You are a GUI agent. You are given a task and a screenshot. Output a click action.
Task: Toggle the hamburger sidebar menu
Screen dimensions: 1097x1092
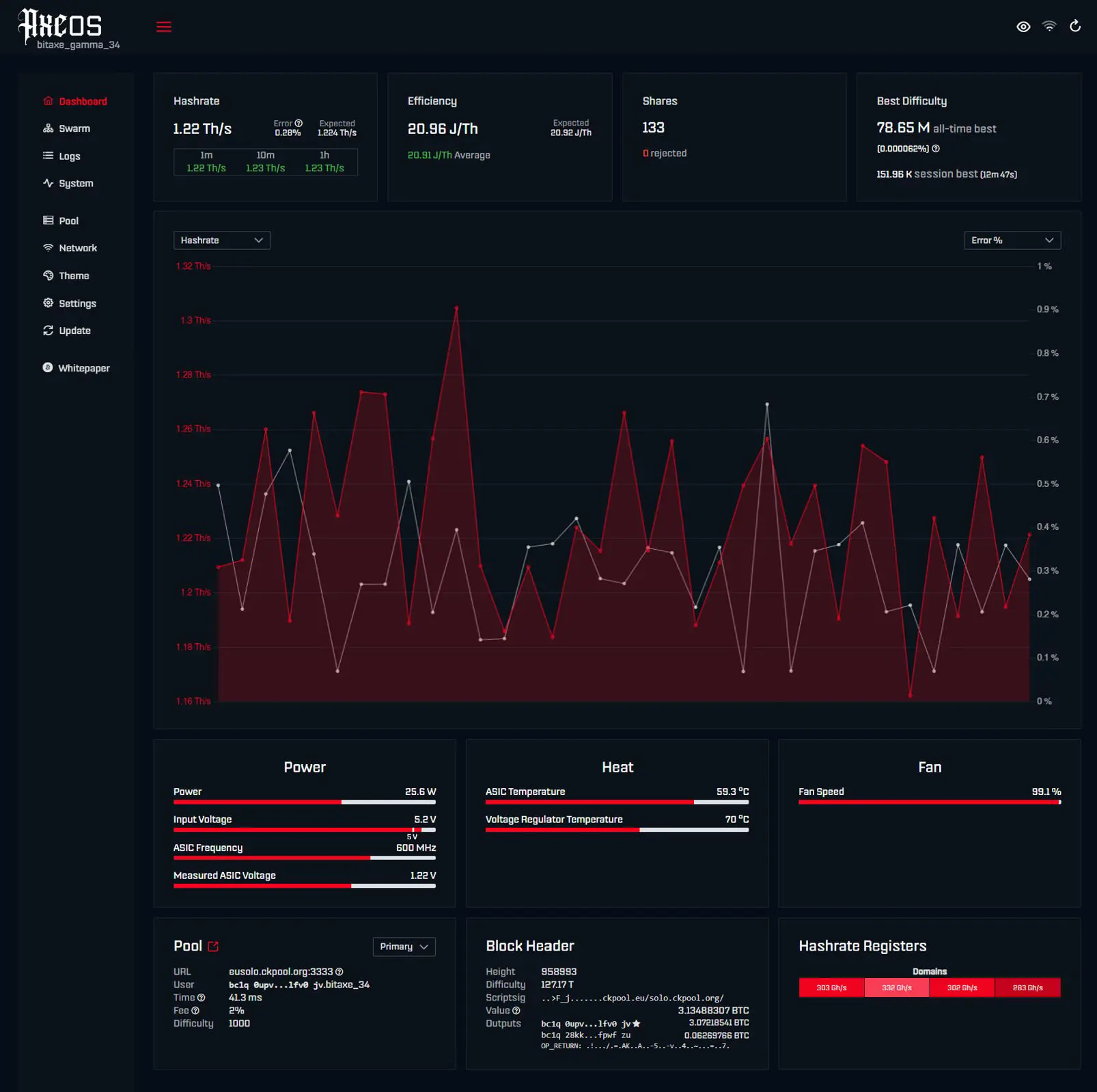click(x=164, y=27)
